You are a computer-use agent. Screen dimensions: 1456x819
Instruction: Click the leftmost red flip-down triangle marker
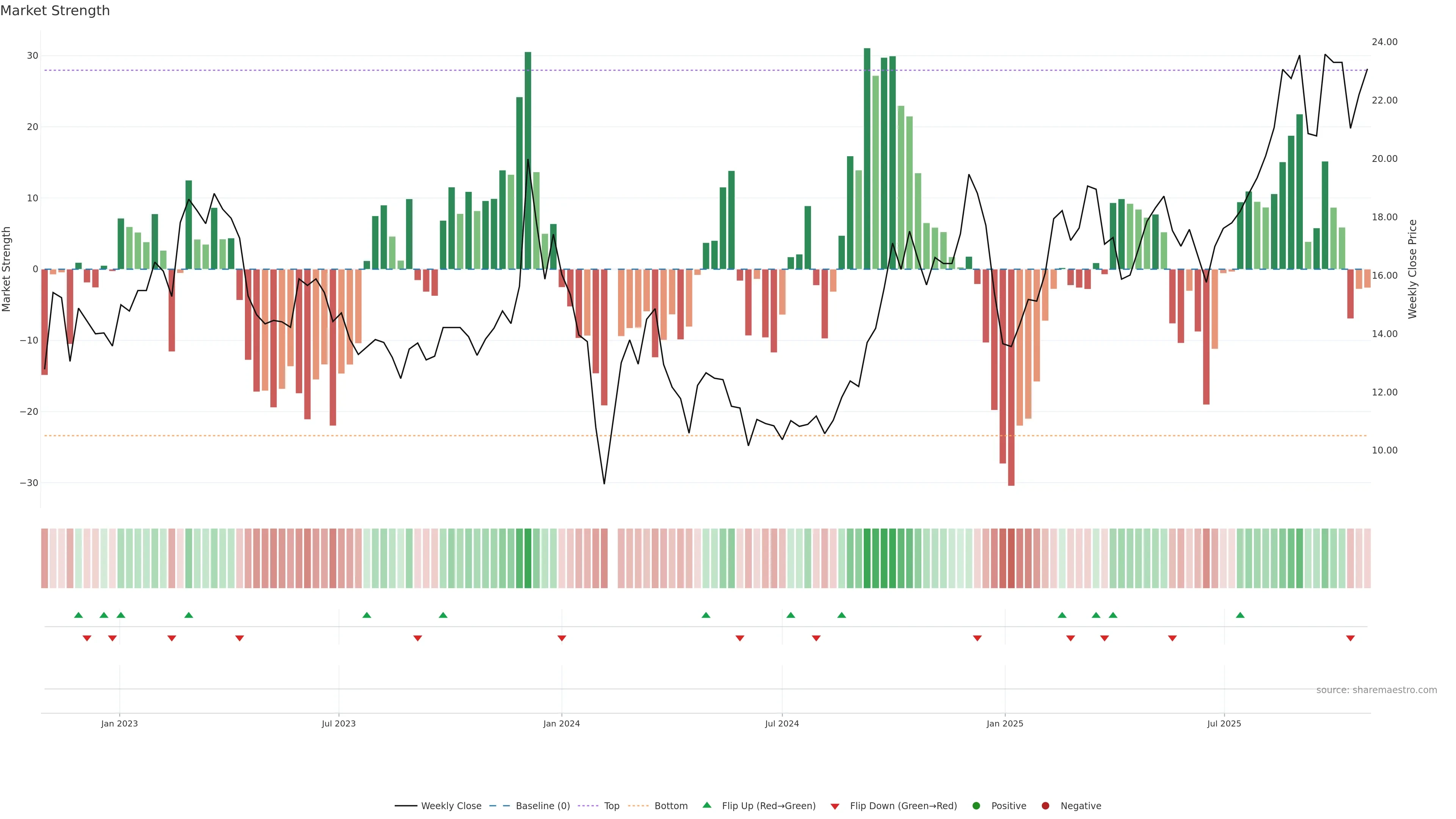click(87, 638)
